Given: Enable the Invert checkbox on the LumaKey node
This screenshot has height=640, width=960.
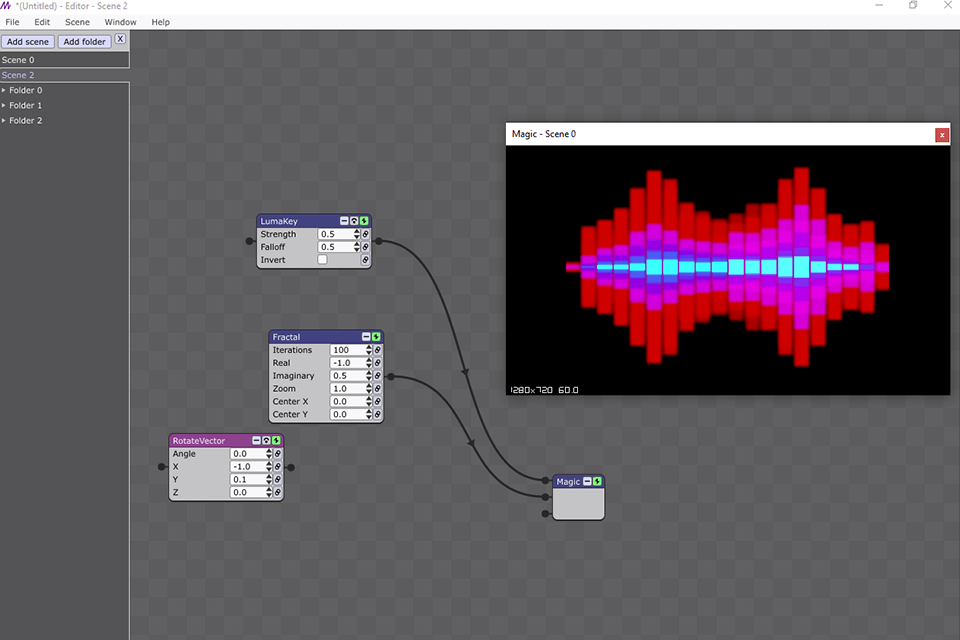Looking at the screenshot, I should coord(322,259).
